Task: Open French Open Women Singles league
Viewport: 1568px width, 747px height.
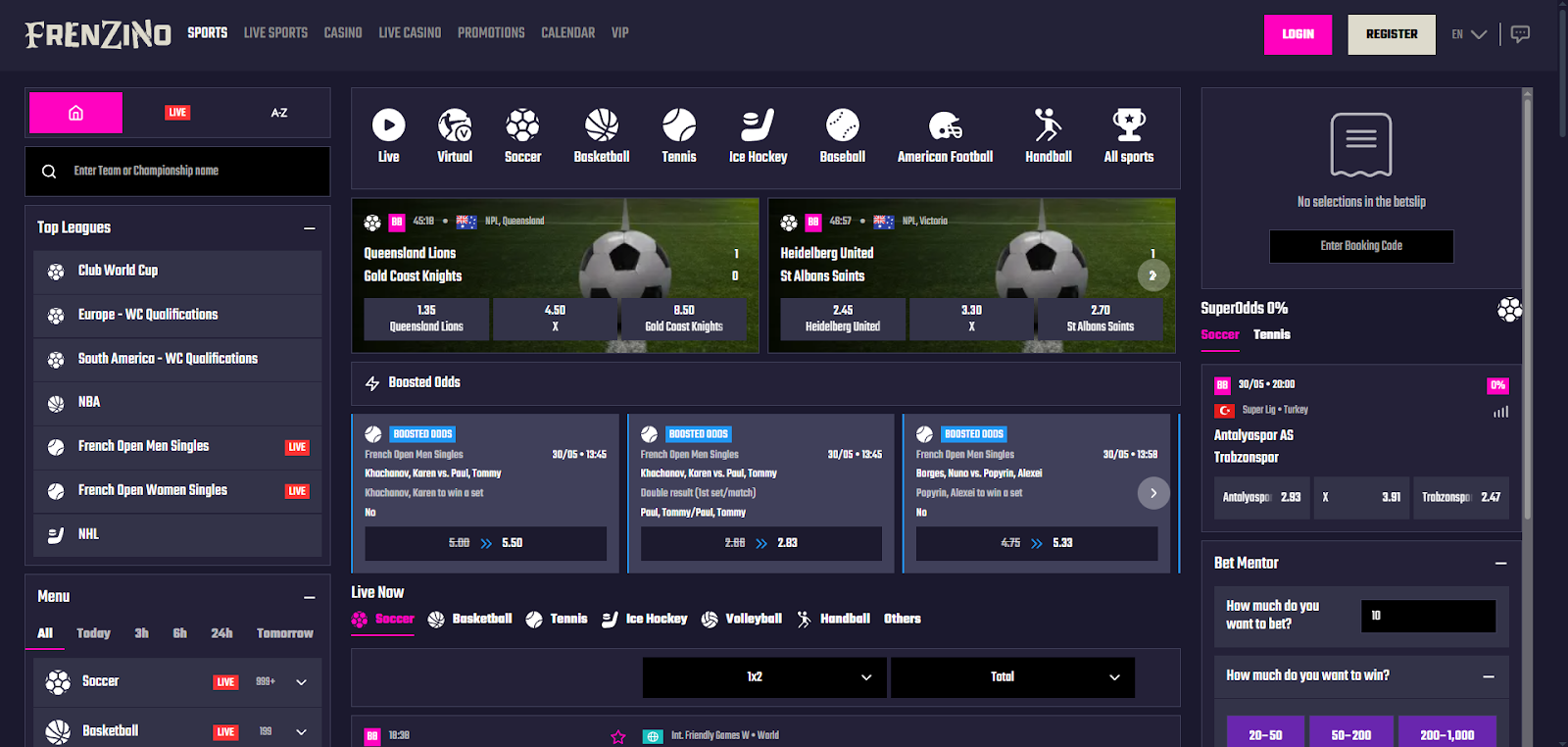Action: (177, 491)
